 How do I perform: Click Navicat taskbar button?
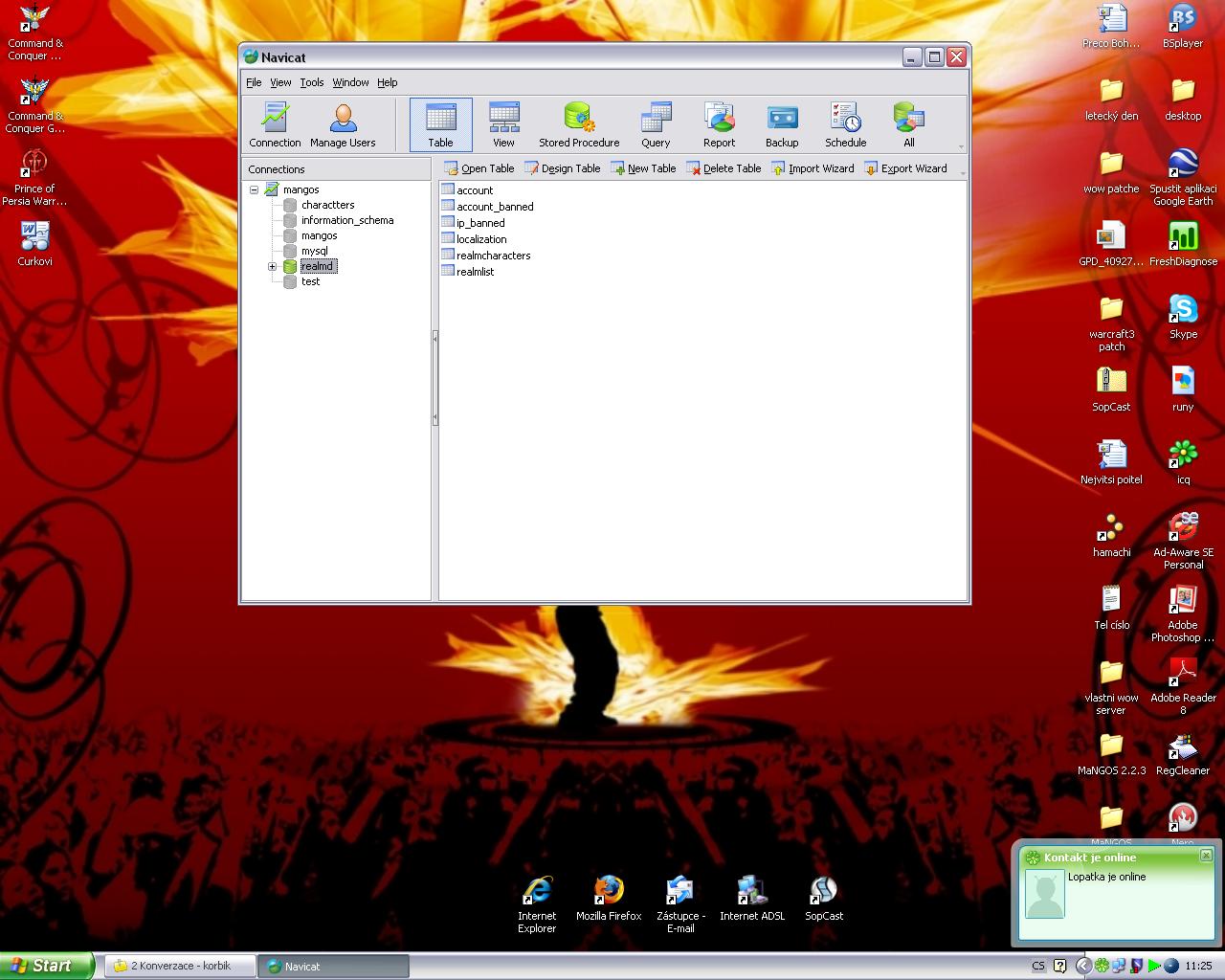333,966
